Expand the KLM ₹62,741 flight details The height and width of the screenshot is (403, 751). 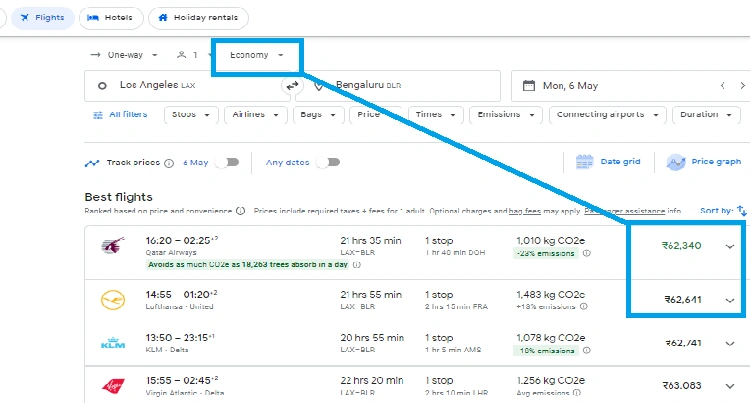pos(729,344)
